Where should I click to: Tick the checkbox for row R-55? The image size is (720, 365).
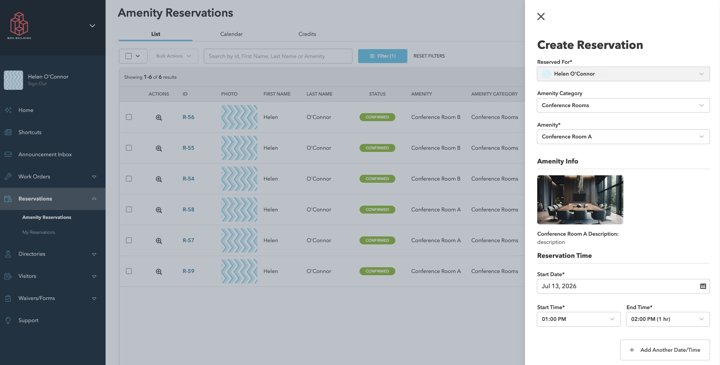pos(129,148)
